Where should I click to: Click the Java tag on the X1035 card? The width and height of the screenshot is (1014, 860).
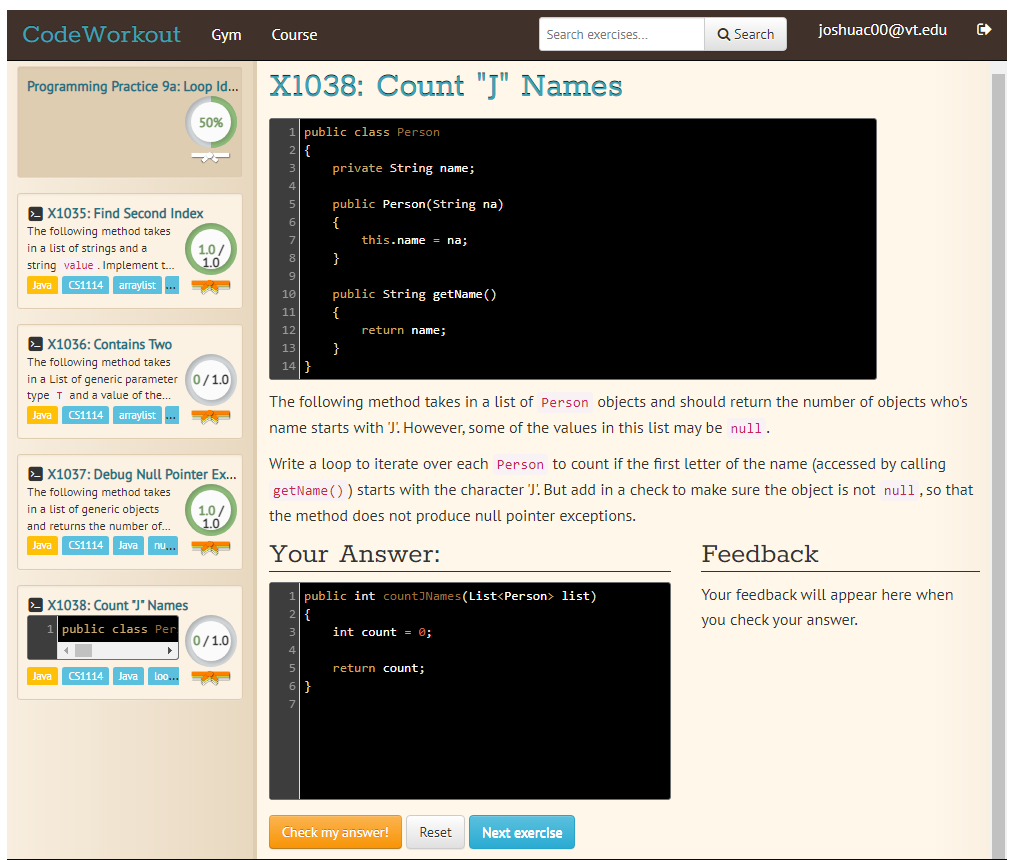click(x=42, y=284)
